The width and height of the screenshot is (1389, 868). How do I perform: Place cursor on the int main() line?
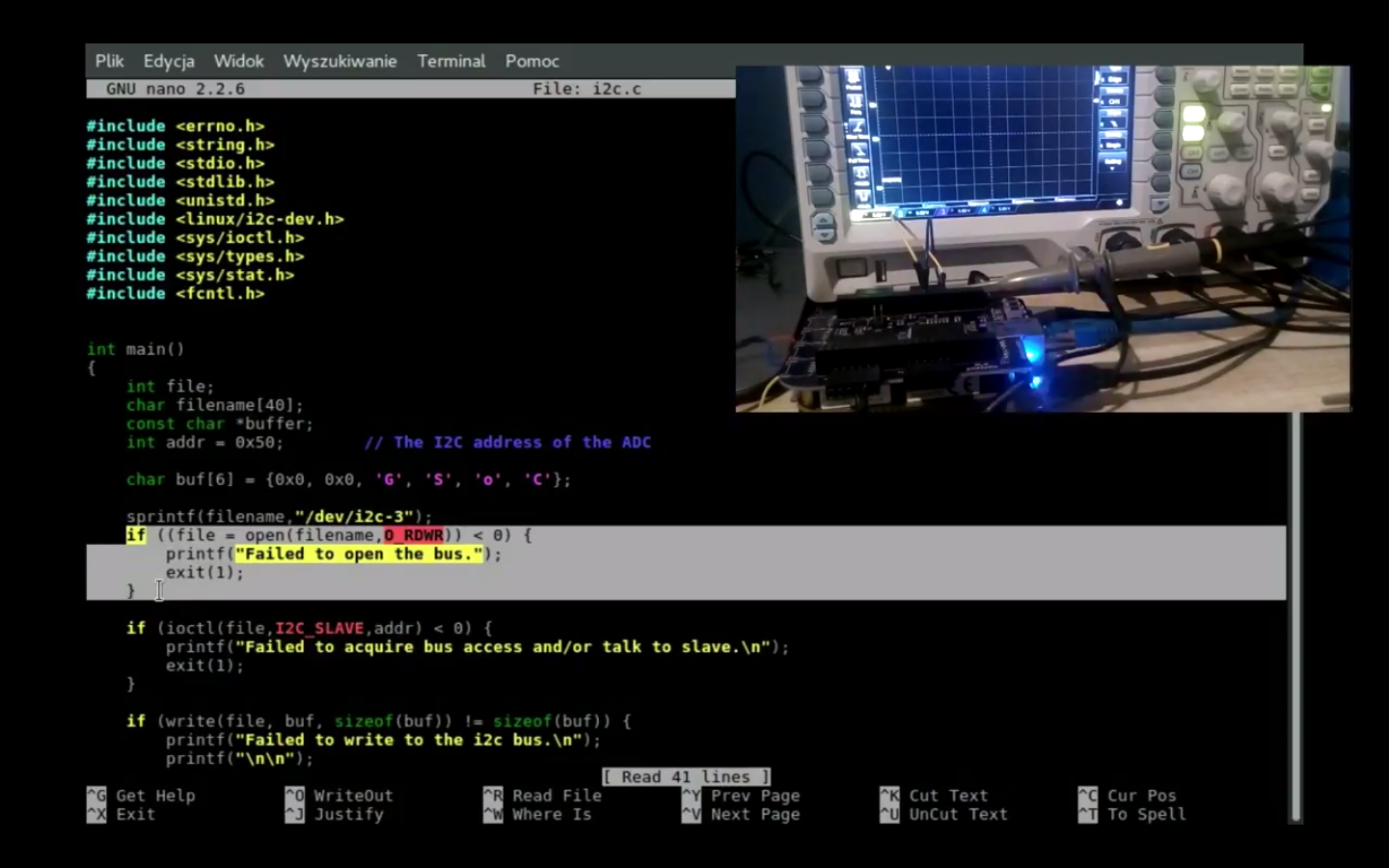pyautogui.click(x=135, y=349)
